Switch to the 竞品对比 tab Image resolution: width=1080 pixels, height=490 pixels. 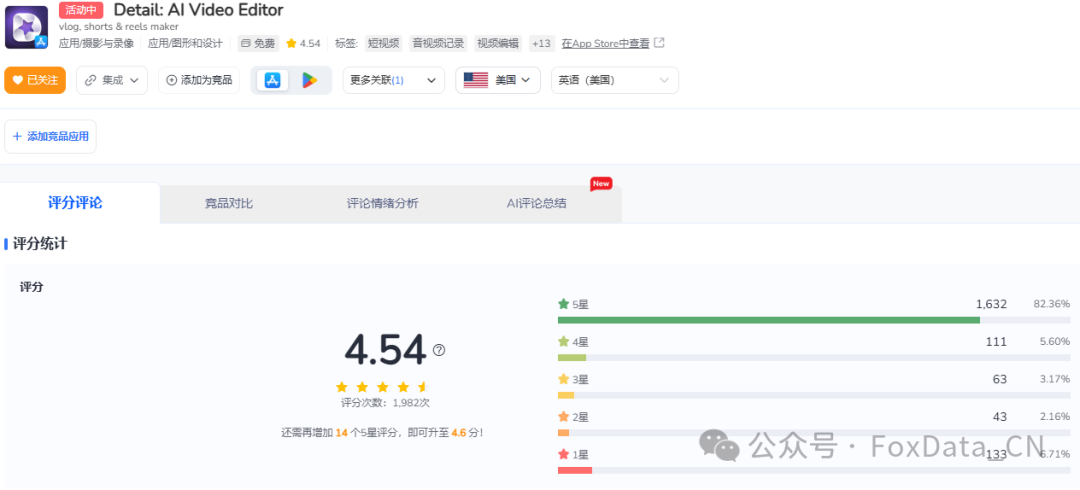click(229, 203)
